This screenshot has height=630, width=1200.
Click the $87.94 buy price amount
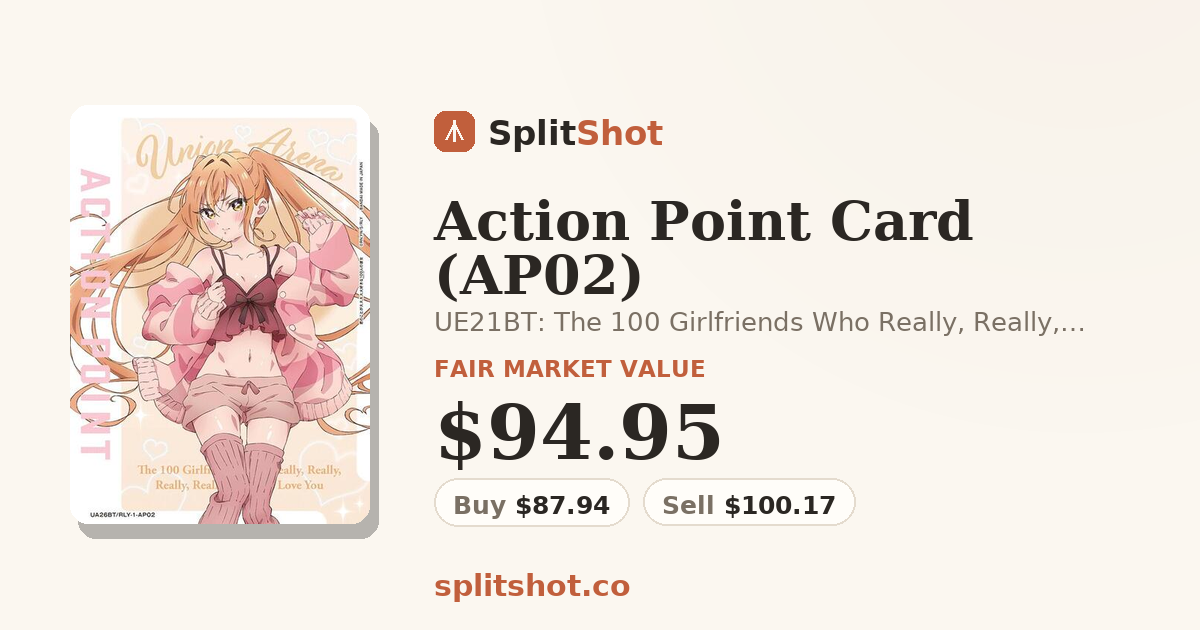562,506
